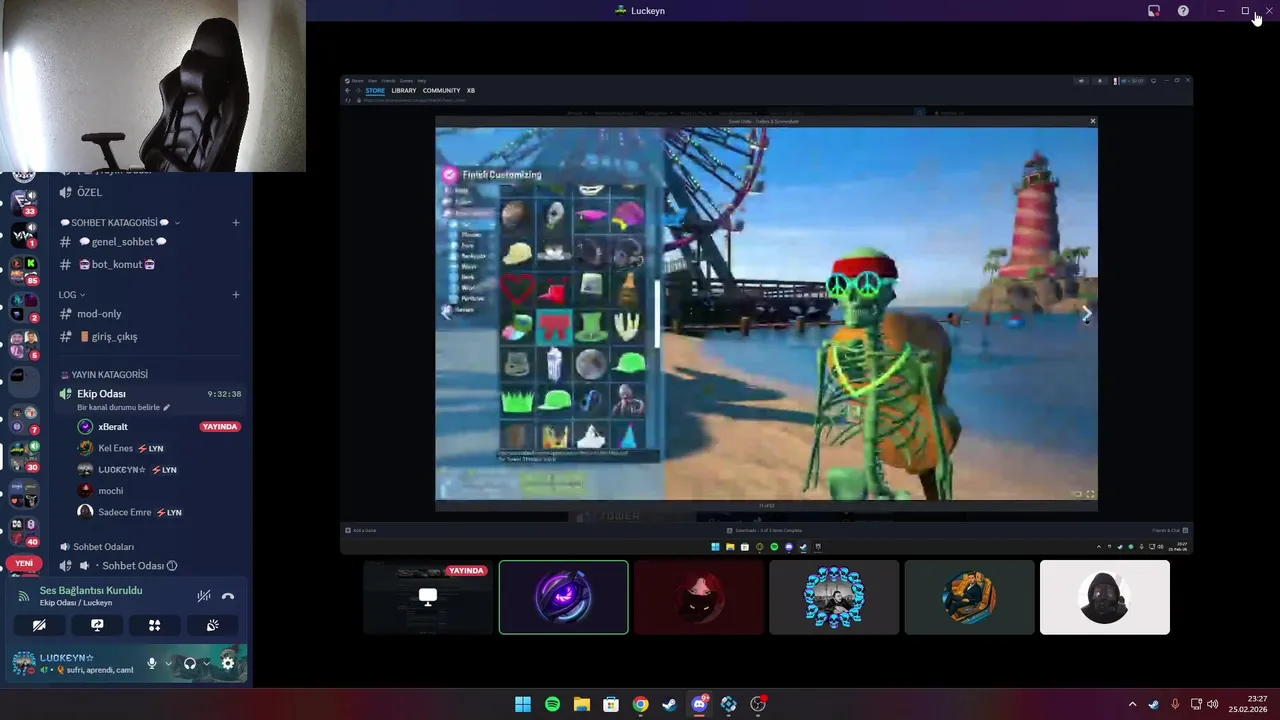Open File Explorer from taskbar
The height and width of the screenshot is (720, 1280).
[x=581, y=704]
